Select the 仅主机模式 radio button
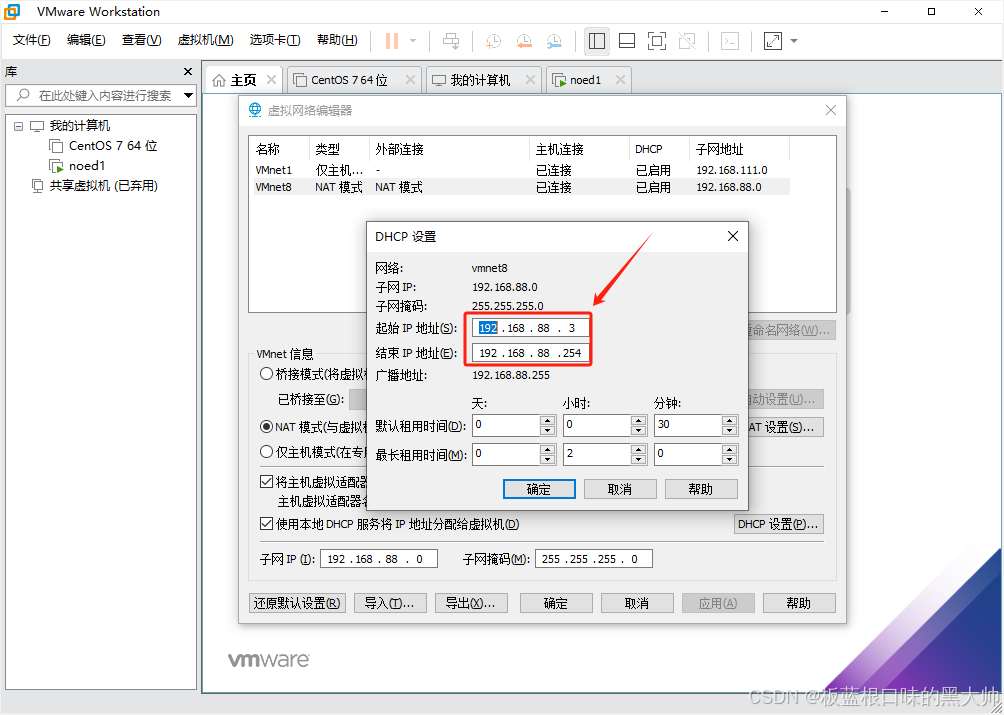The image size is (1004, 715). 266,452
